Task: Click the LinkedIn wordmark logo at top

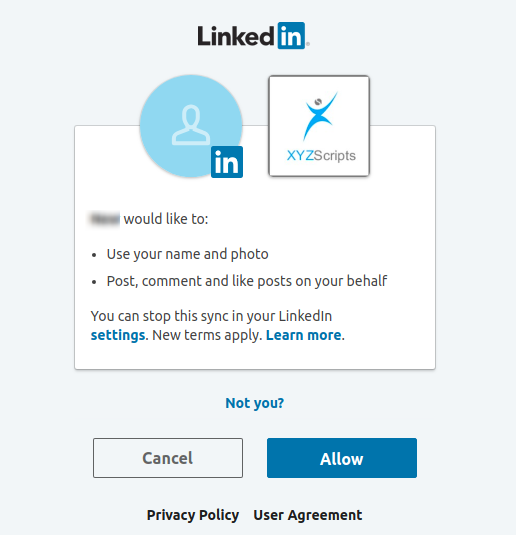Action: [x=253, y=36]
